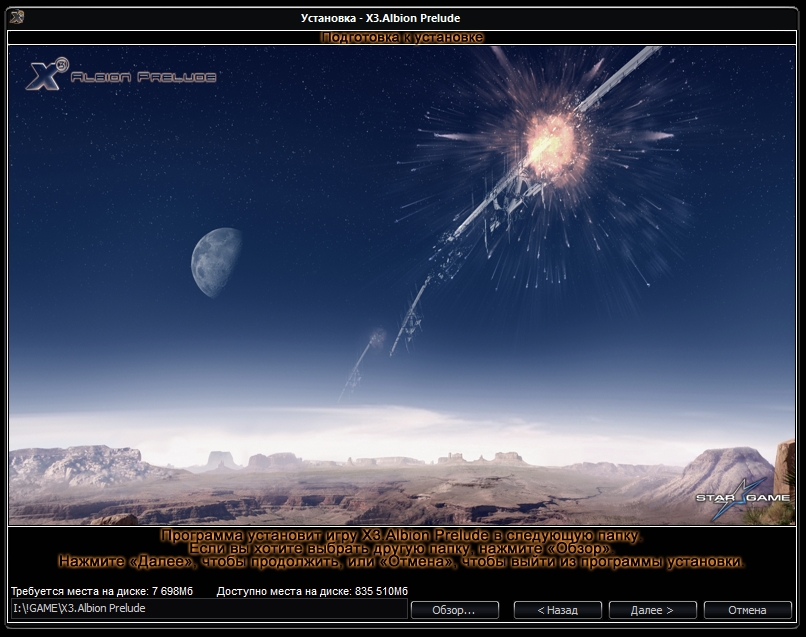806x637 pixels.
Task: Continue with the Далее > button
Action: (651, 610)
